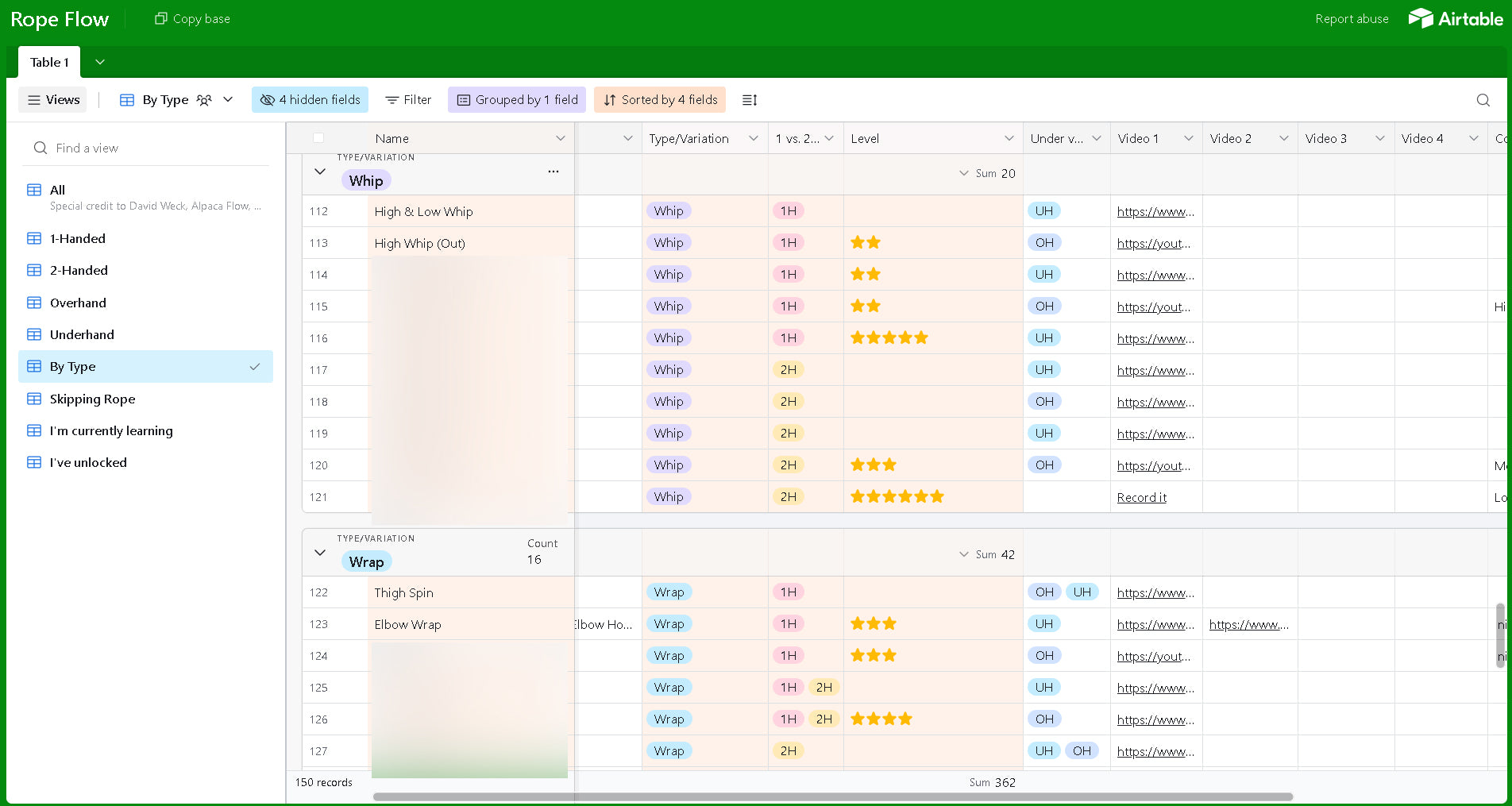
Task: Open the Whip group more options menu
Action: click(x=553, y=172)
